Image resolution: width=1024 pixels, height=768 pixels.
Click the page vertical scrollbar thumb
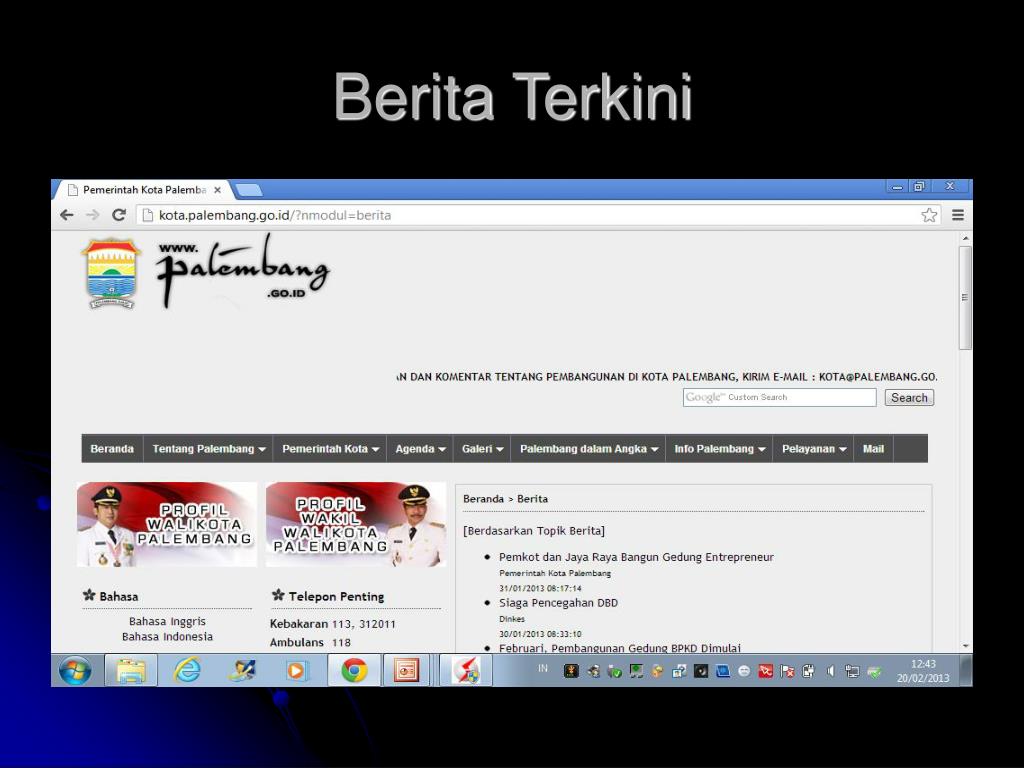(965, 298)
